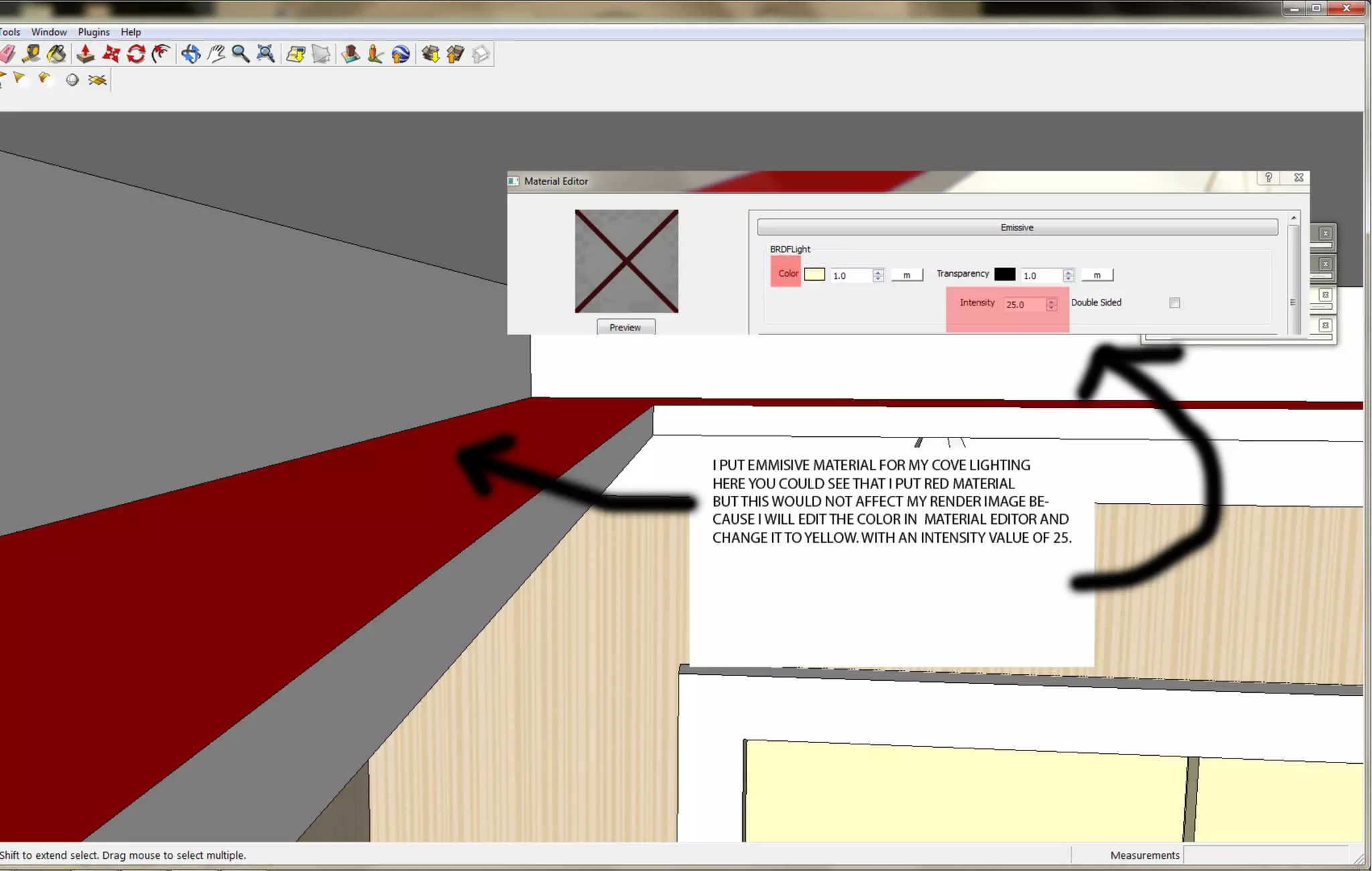The width and height of the screenshot is (1372, 871).
Task: Select the Tape Measure tool
Action: (x=30, y=54)
